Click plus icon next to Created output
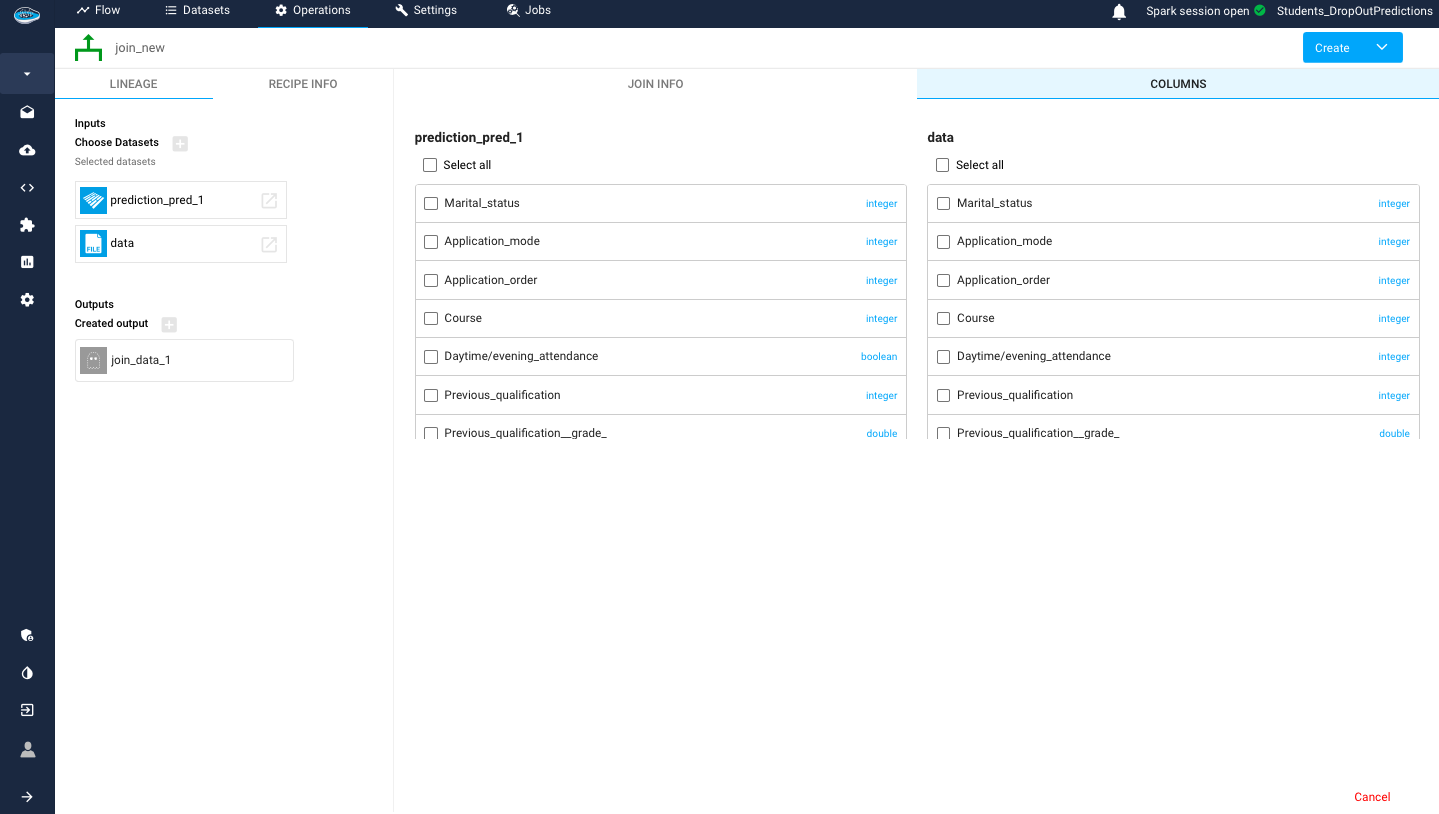This screenshot has height=814, width=1439. pos(169,324)
